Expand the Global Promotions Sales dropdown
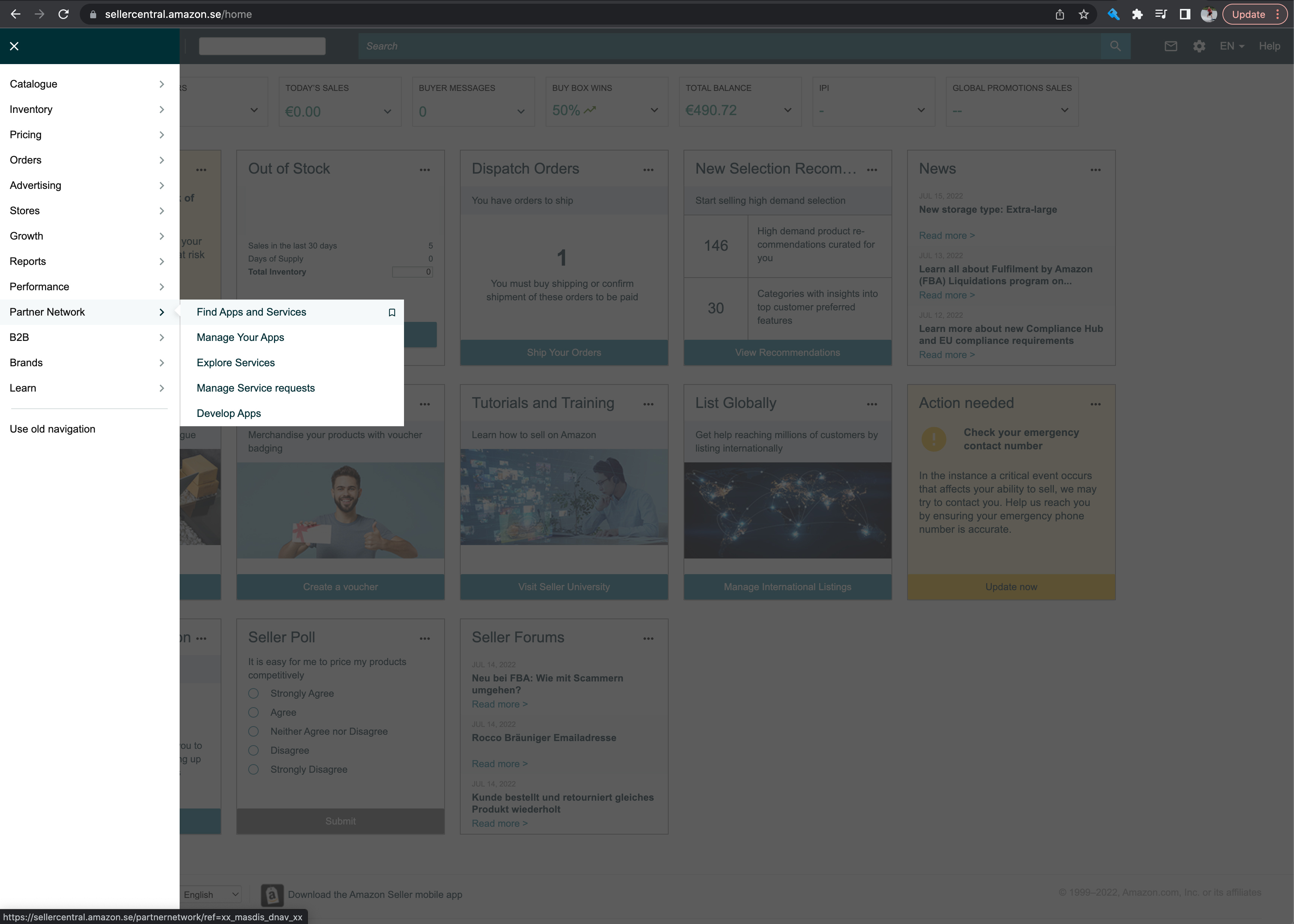Image resolution: width=1294 pixels, height=924 pixels. click(x=1065, y=110)
